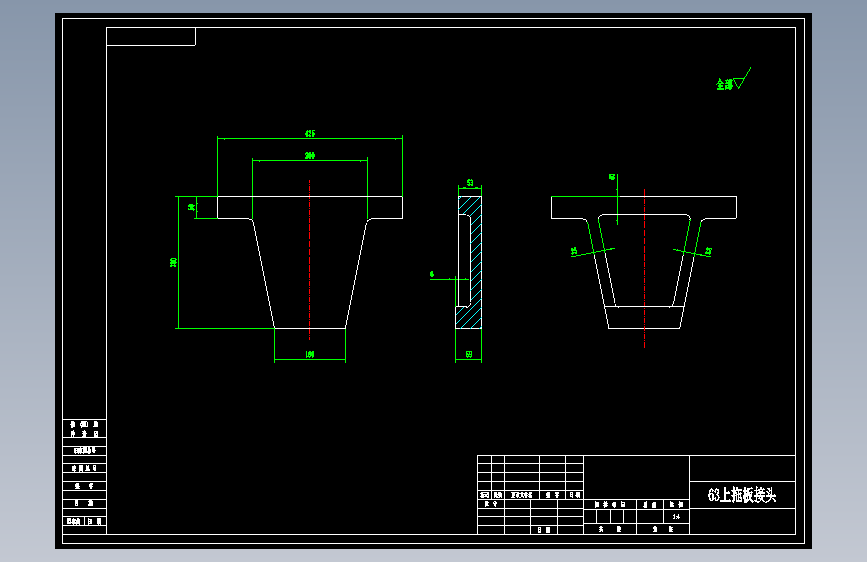867x562 pixels.
Task: Select the flange thickness dimension at upper left
Action: [191, 207]
